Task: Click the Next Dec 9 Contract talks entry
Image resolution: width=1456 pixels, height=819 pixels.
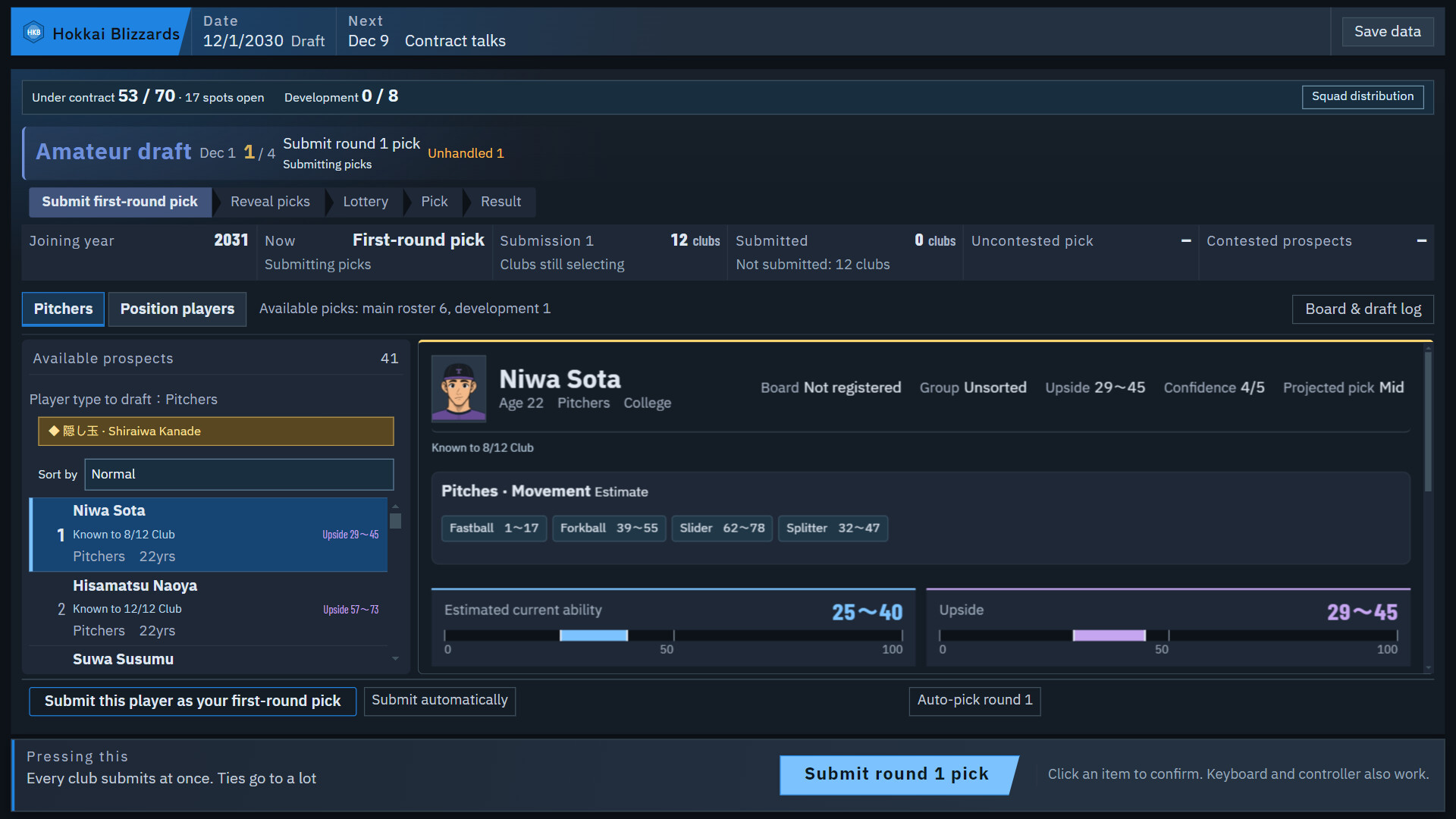Action: pos(427,32)
